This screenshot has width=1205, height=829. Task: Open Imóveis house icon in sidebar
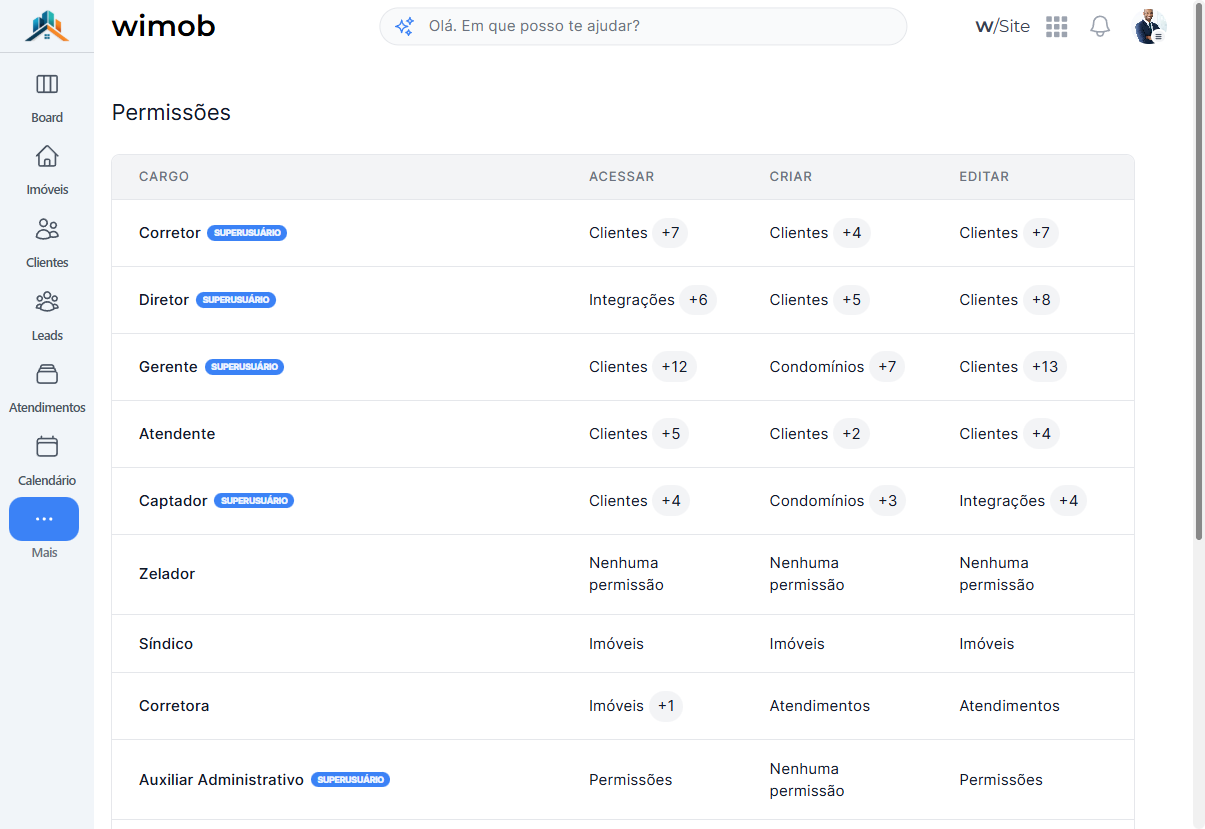click(47, 156)
